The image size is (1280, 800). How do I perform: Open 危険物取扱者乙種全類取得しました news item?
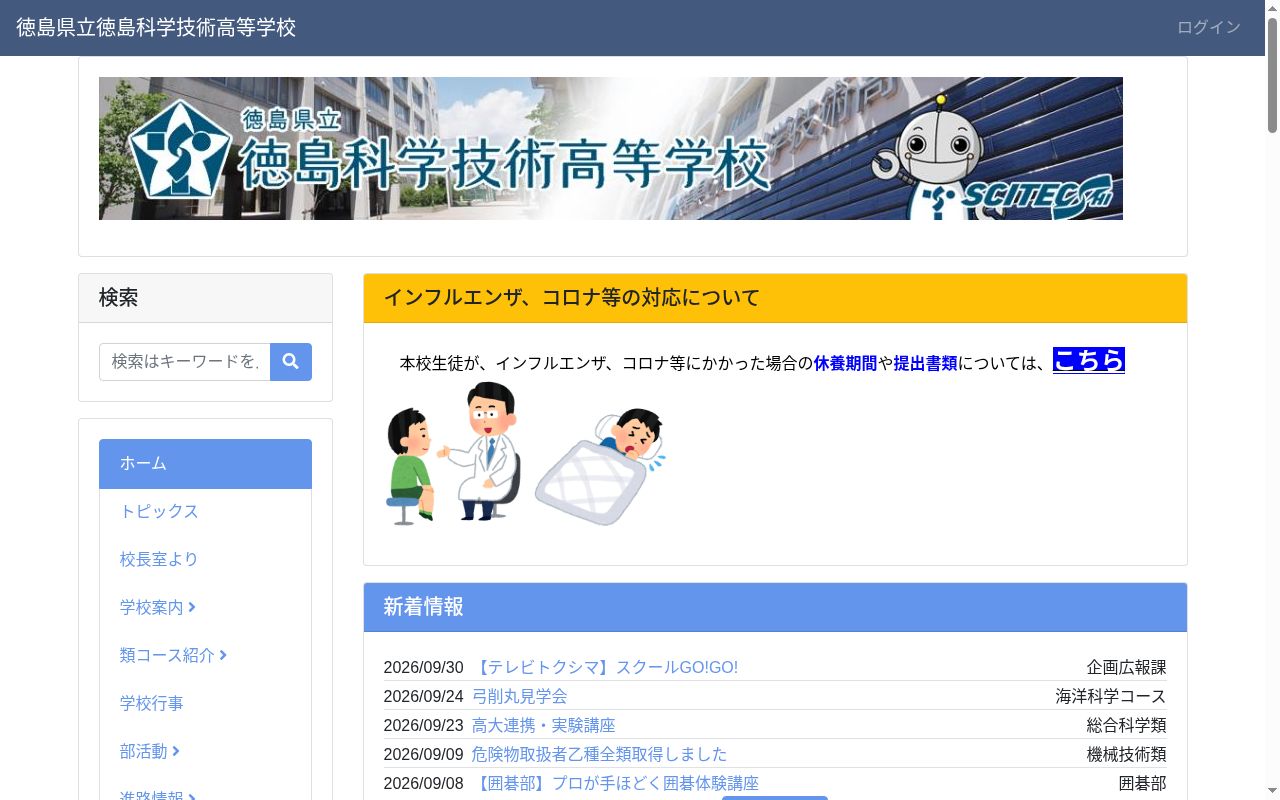click(600, 755)
